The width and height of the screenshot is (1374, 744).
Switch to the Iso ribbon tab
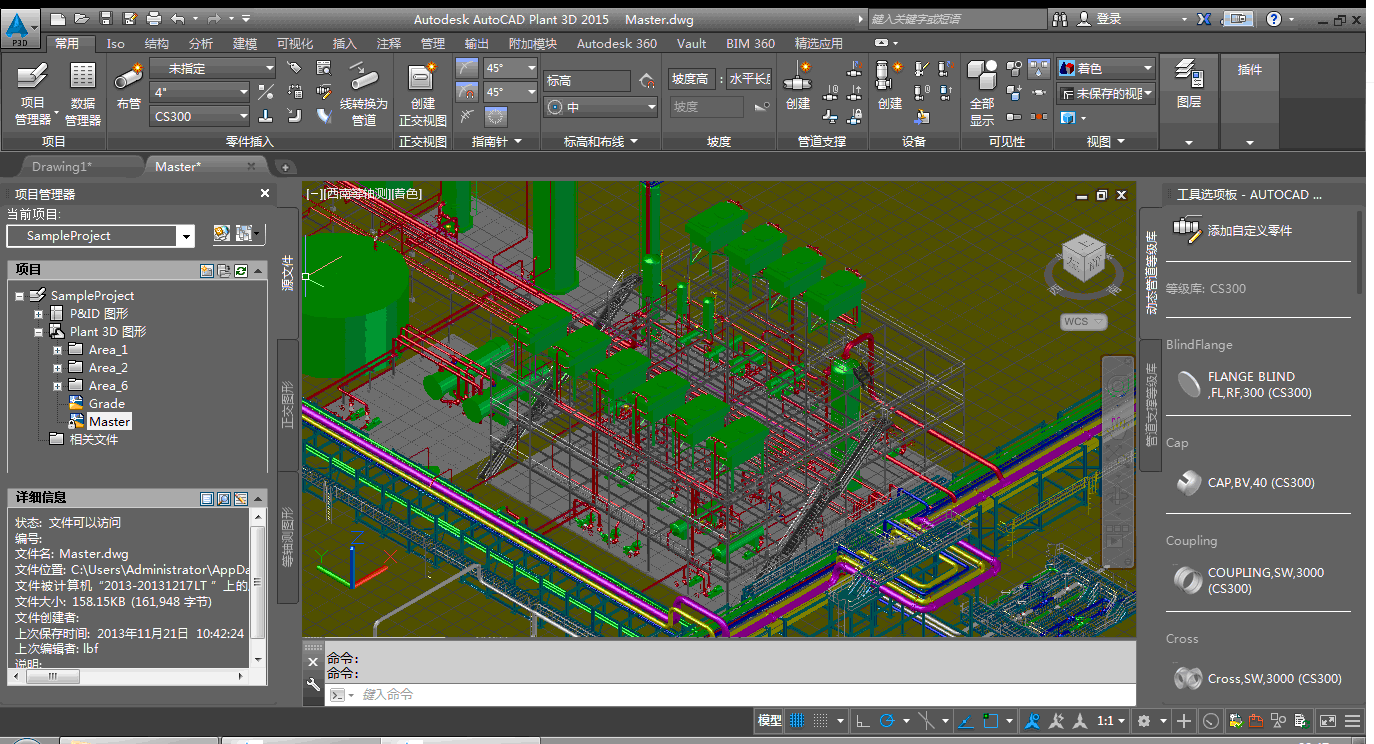(116, 43)
